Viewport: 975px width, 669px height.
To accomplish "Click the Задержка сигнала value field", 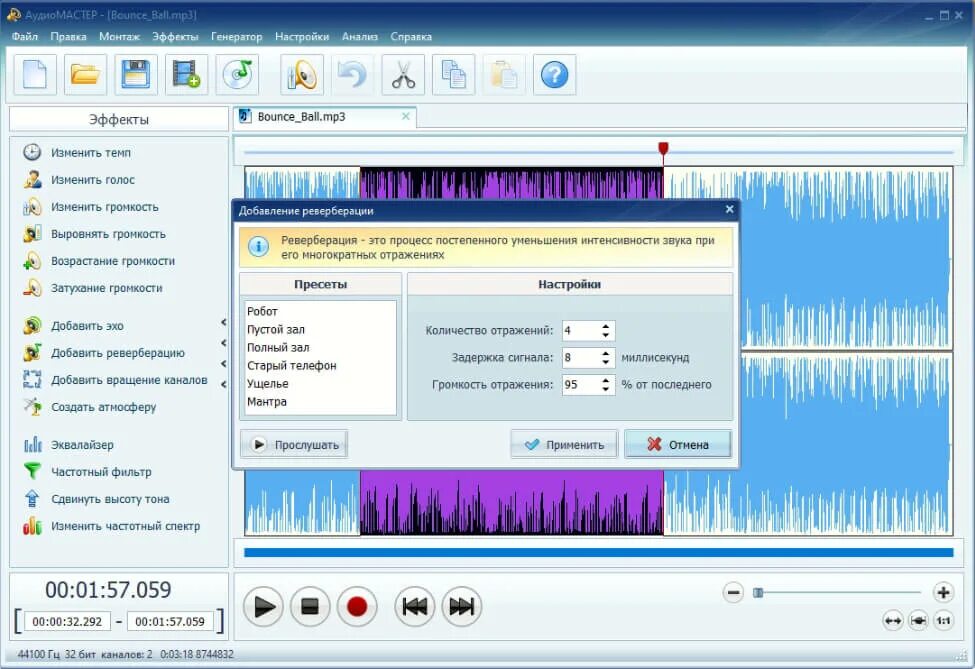I will [581, 358].
